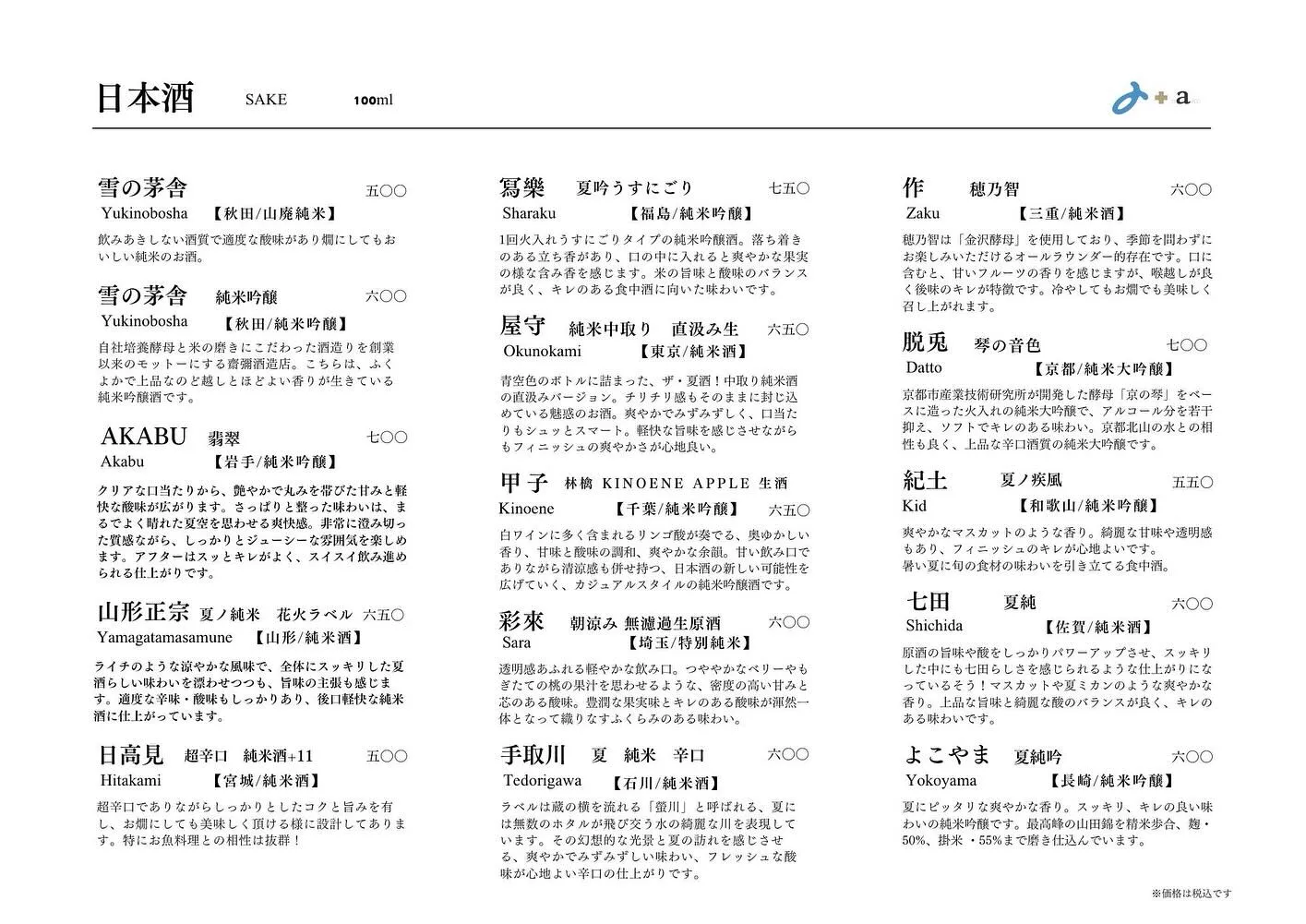
Task: Click the SAKE label in header
Action: click(265, 100)
